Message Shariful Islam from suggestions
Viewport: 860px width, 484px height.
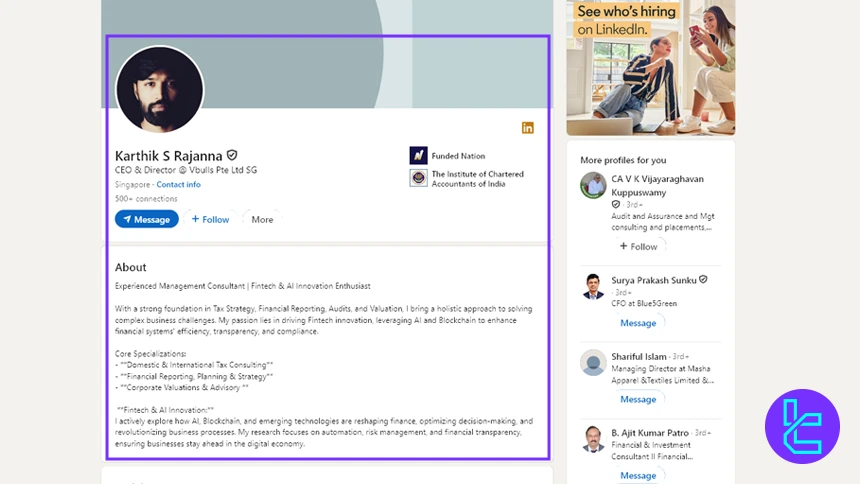pos(638,399)
